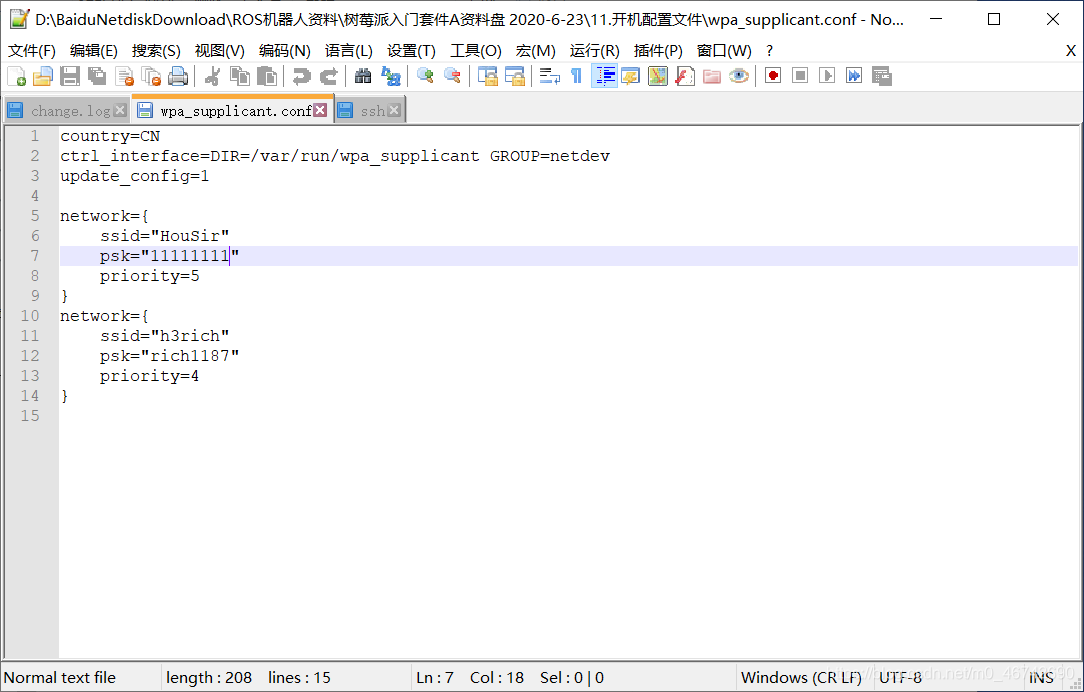Open the ? help menu
This screenshot has height=692, width=1084.
pos(769,50)
